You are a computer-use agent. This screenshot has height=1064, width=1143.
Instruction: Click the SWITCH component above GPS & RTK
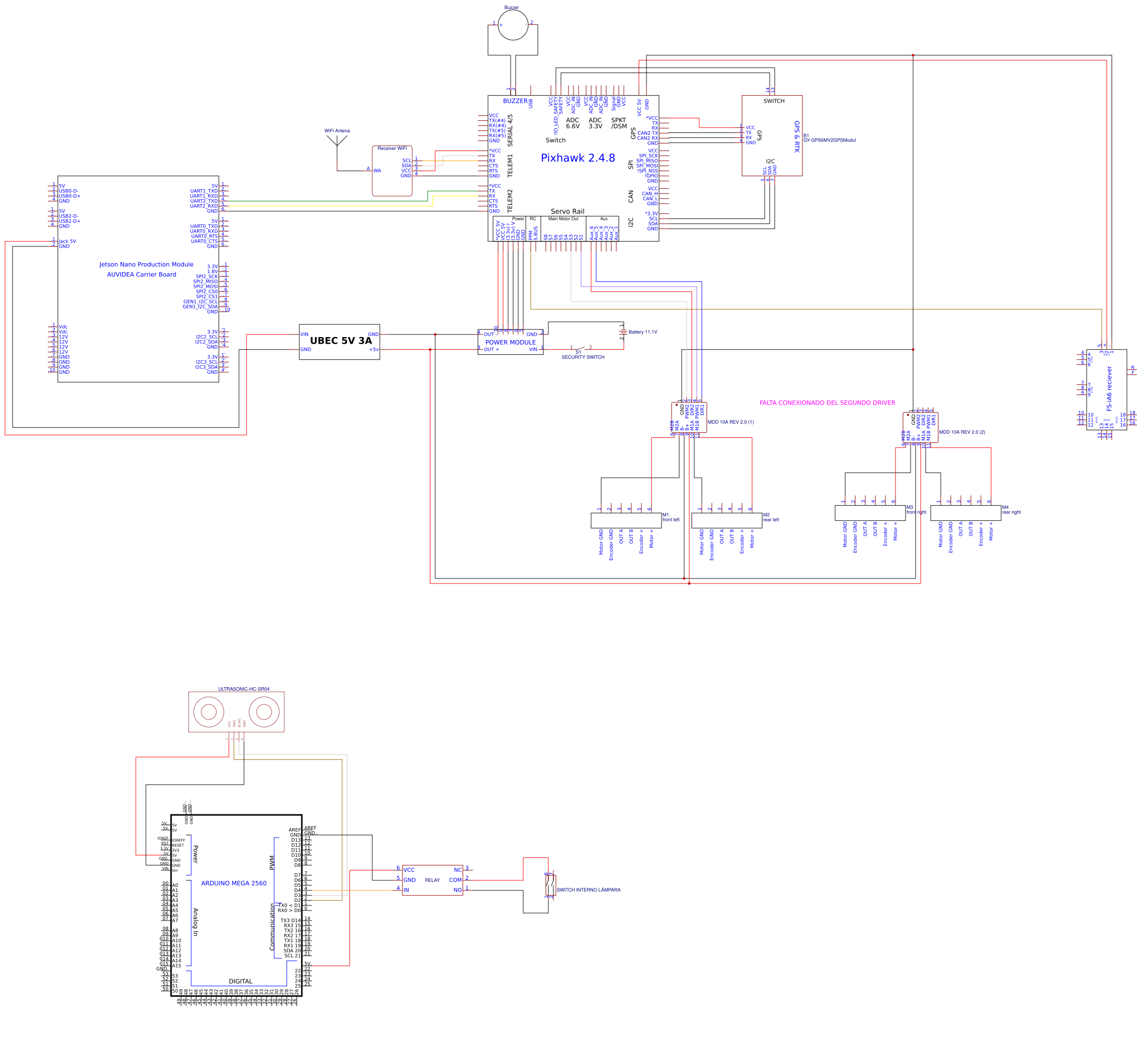[x=774, y=100]
